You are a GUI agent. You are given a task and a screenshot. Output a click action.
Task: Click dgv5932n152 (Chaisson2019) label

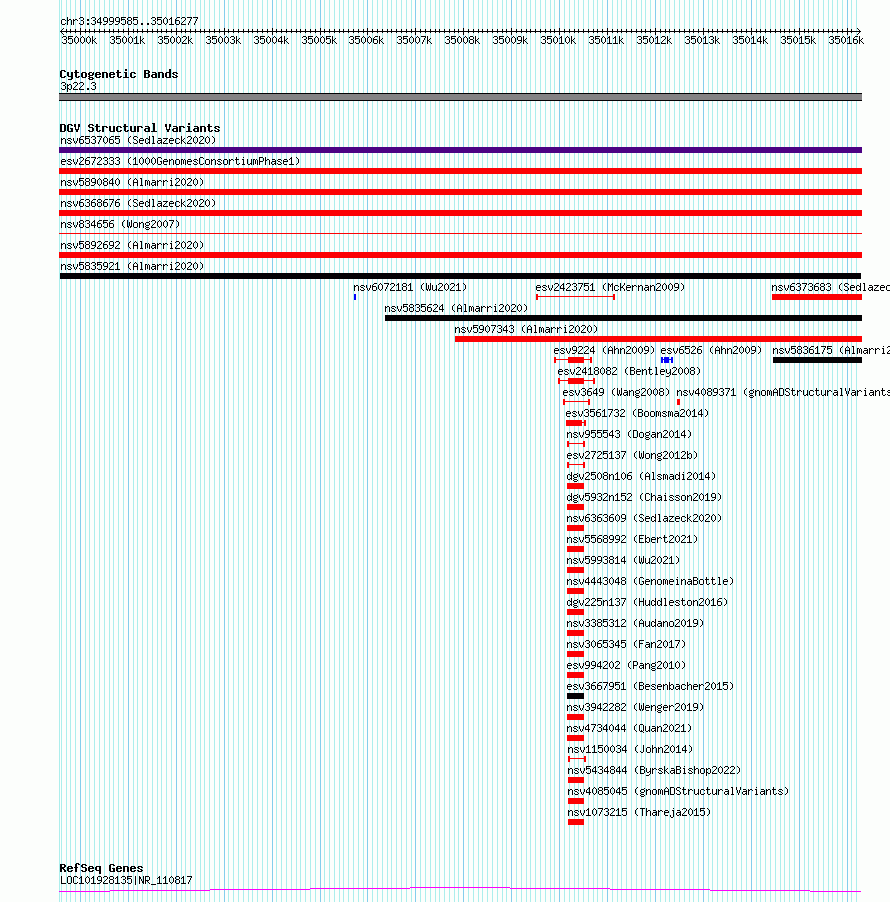click(644, 498)
